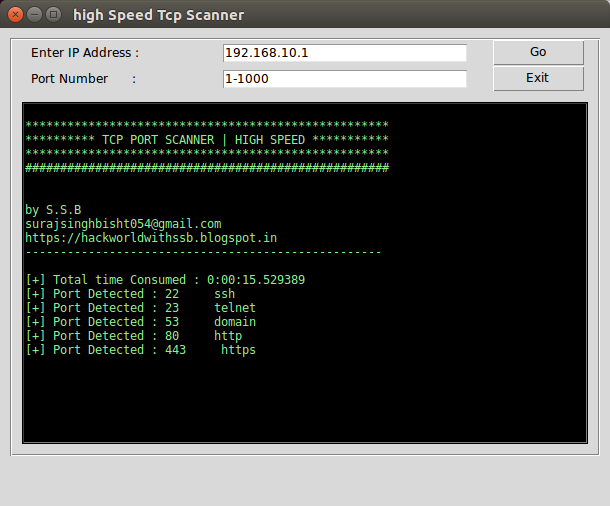Click the 'Port Detected : 22 ssh' line
This screenshot has width=610, height=506.
130,294
